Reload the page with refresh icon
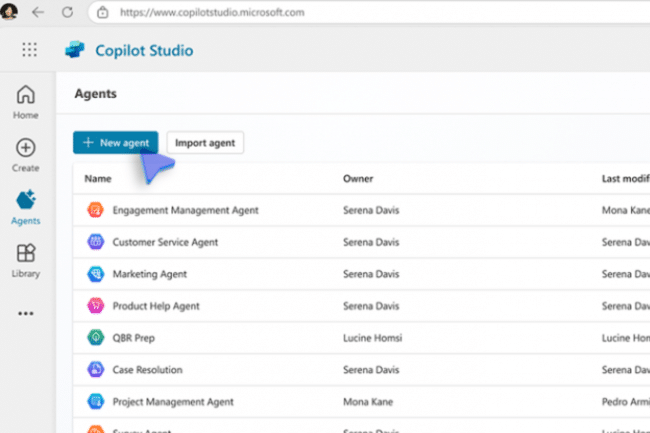This screenshot has width=650, height=433. tap(68, 12)
